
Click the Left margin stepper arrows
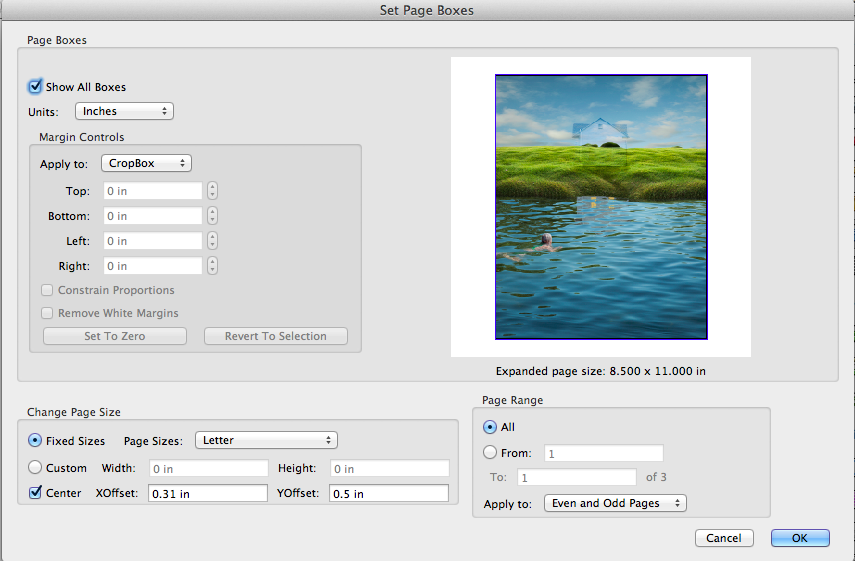pos(213,241)
